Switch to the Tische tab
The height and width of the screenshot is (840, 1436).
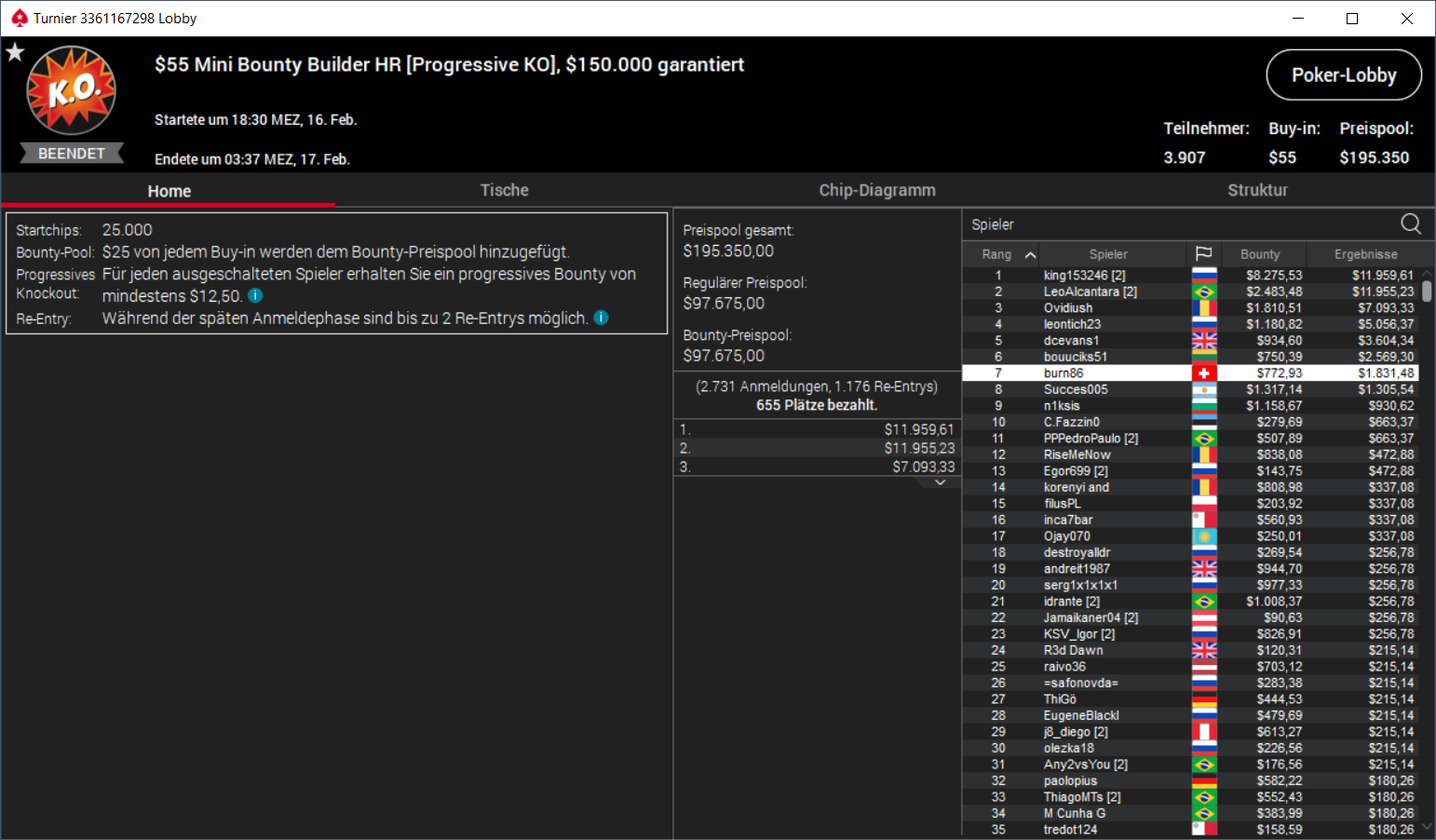click(504, 190)
